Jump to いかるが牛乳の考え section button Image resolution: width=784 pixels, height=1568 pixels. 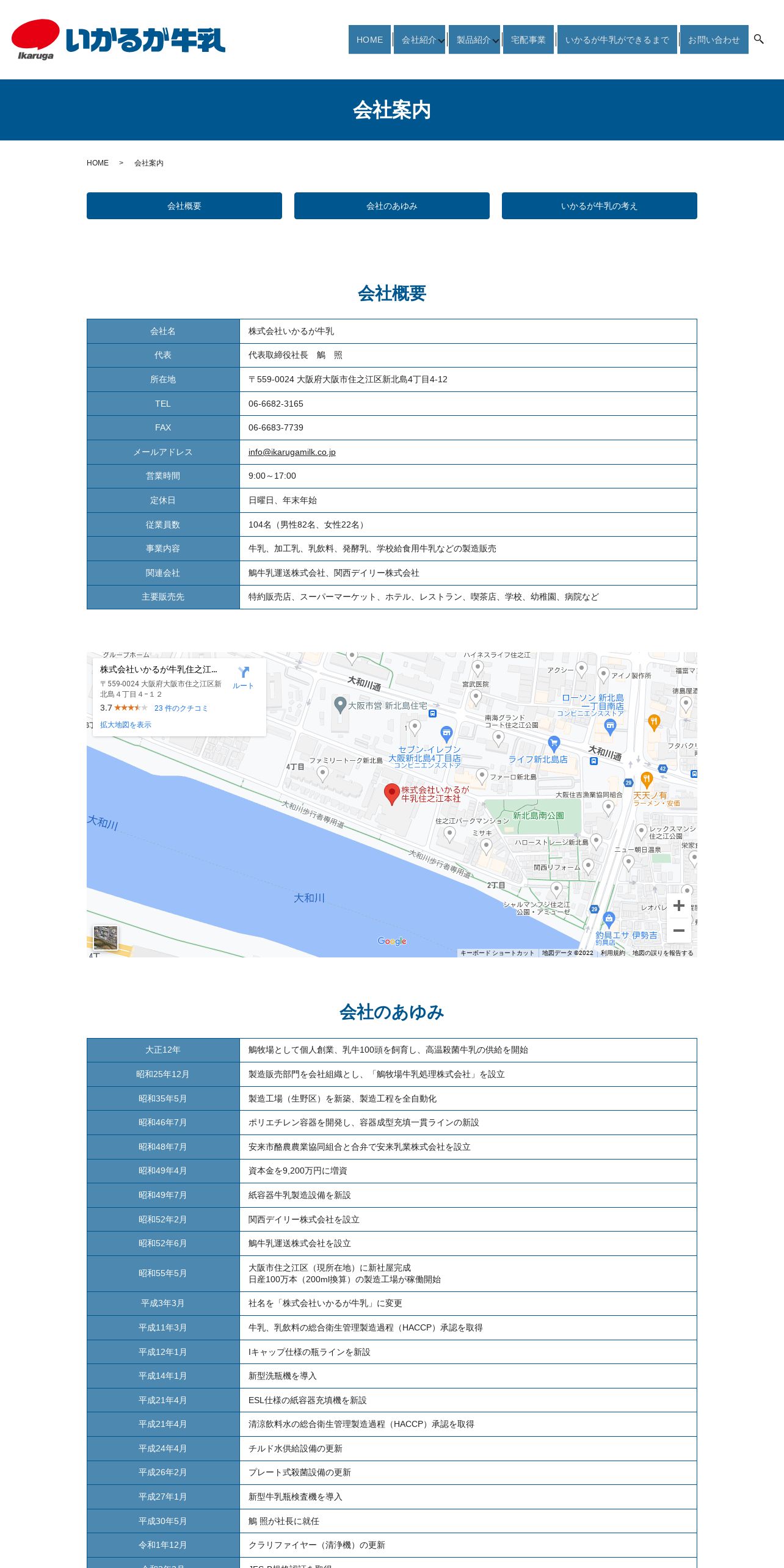[600, 206]
